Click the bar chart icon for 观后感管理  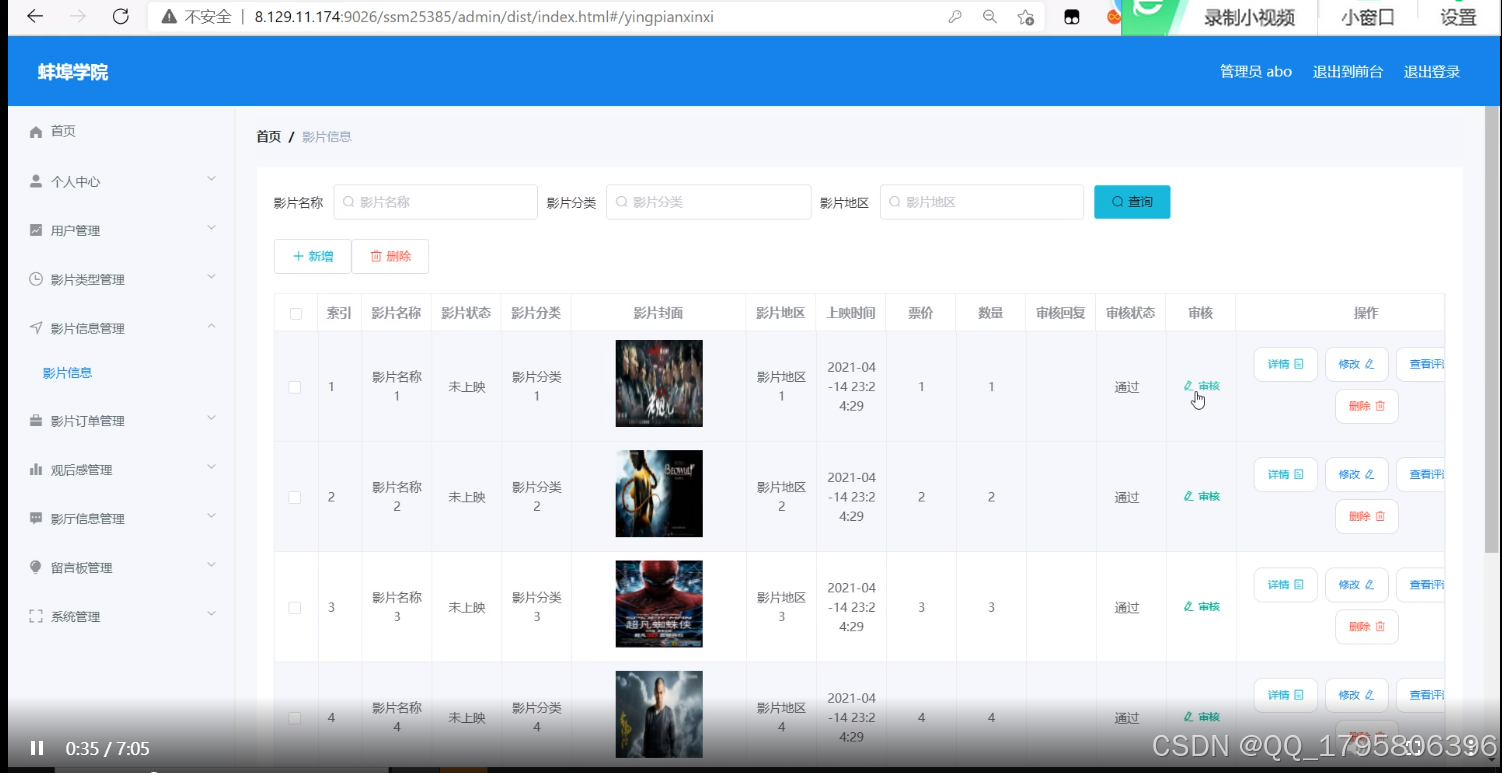(36, 469)
